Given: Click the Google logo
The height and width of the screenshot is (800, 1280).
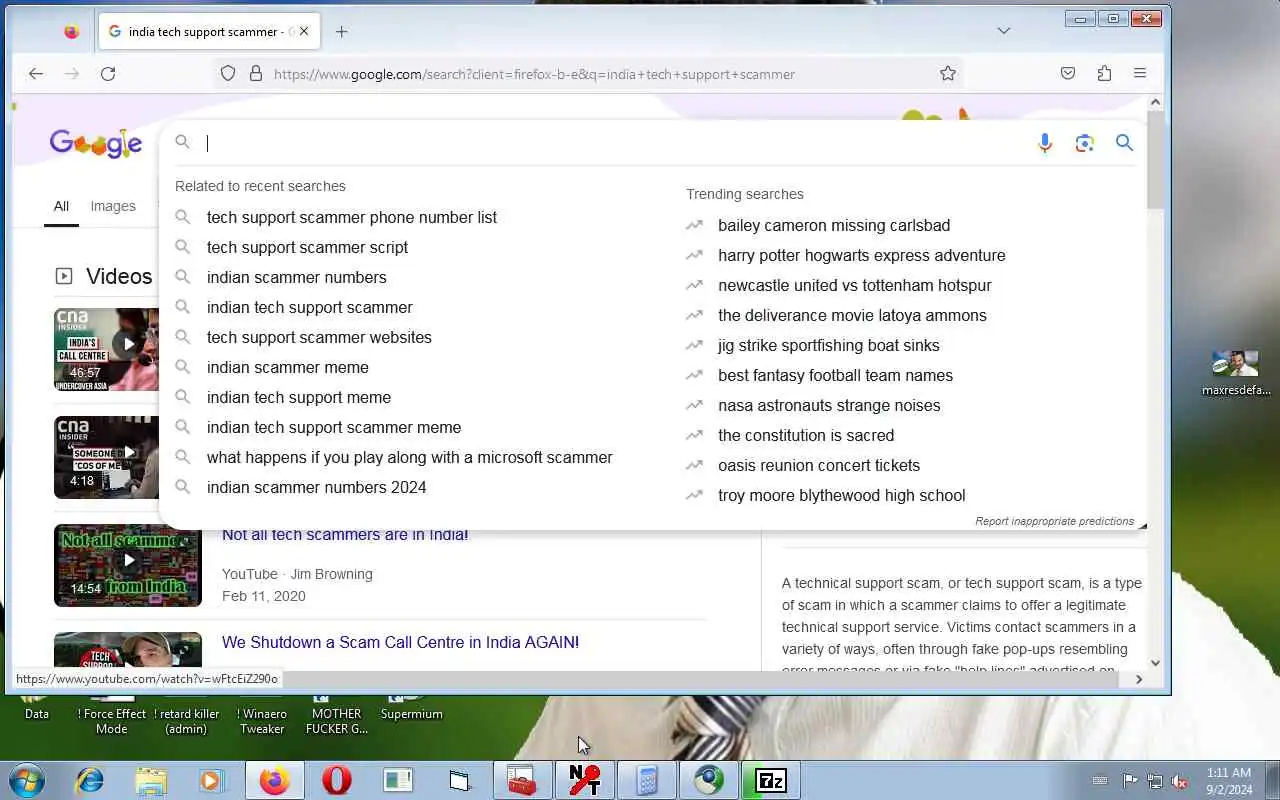Looking at the screenshot, I should click(96, 144).
